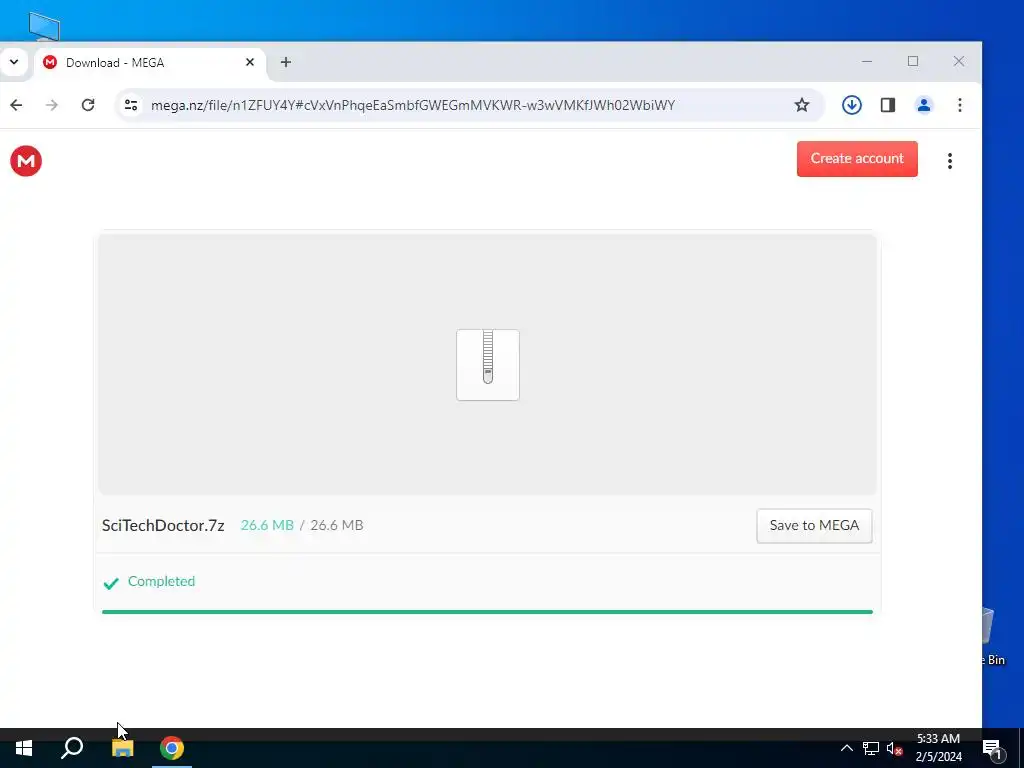Go back using browser back arrow
Screen dimensions: 1024x768
[x=16, y=105]
